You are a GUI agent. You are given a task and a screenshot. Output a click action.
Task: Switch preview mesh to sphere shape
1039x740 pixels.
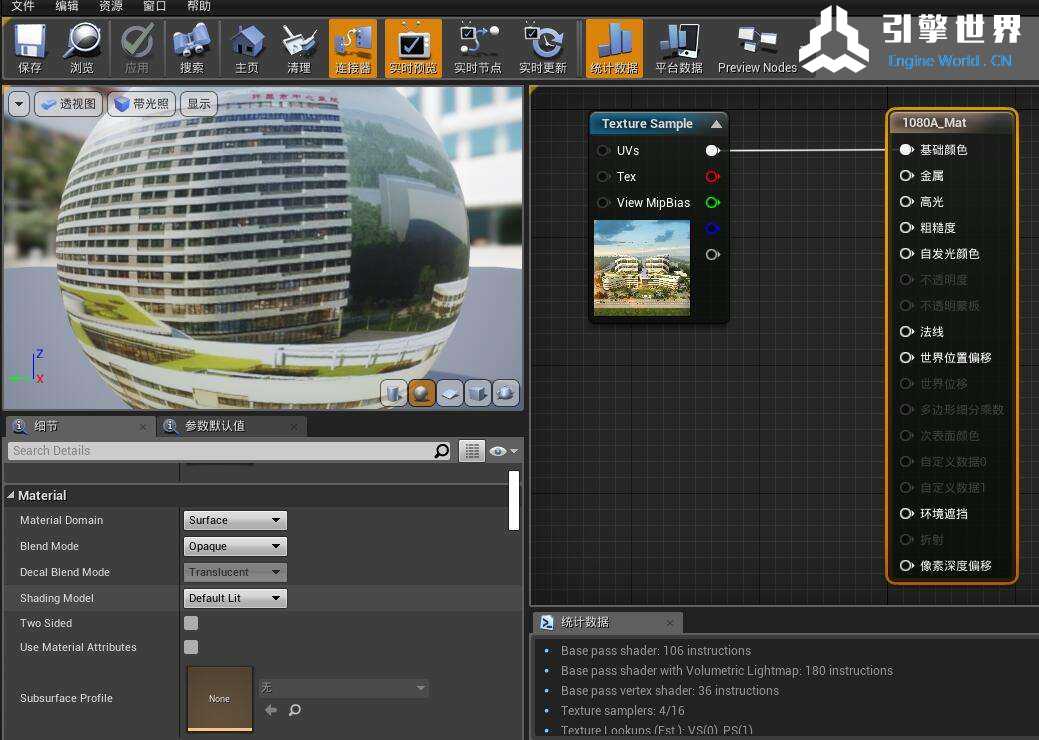tap(421, 393)
